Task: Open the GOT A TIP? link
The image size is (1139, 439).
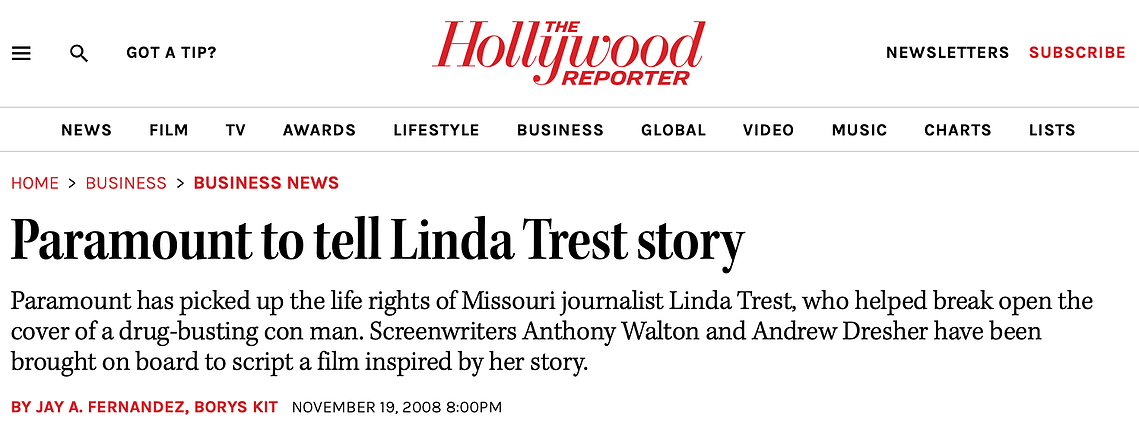Action: coord(171,53)
